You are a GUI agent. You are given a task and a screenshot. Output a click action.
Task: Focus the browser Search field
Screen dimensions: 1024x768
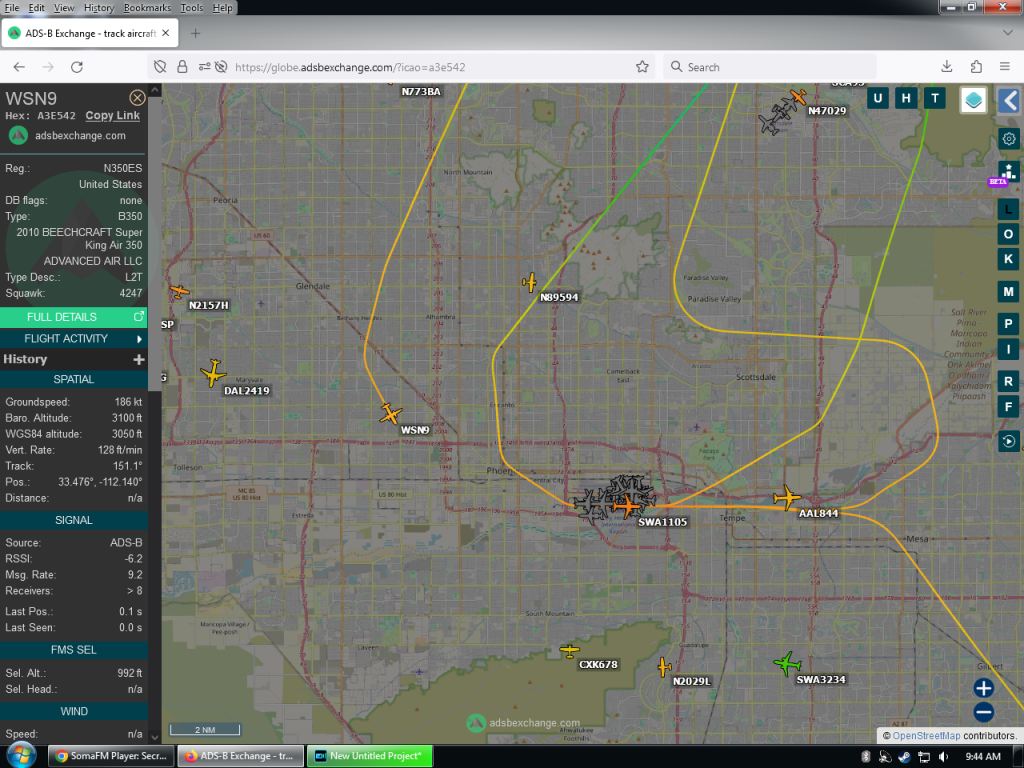point(769,67)
